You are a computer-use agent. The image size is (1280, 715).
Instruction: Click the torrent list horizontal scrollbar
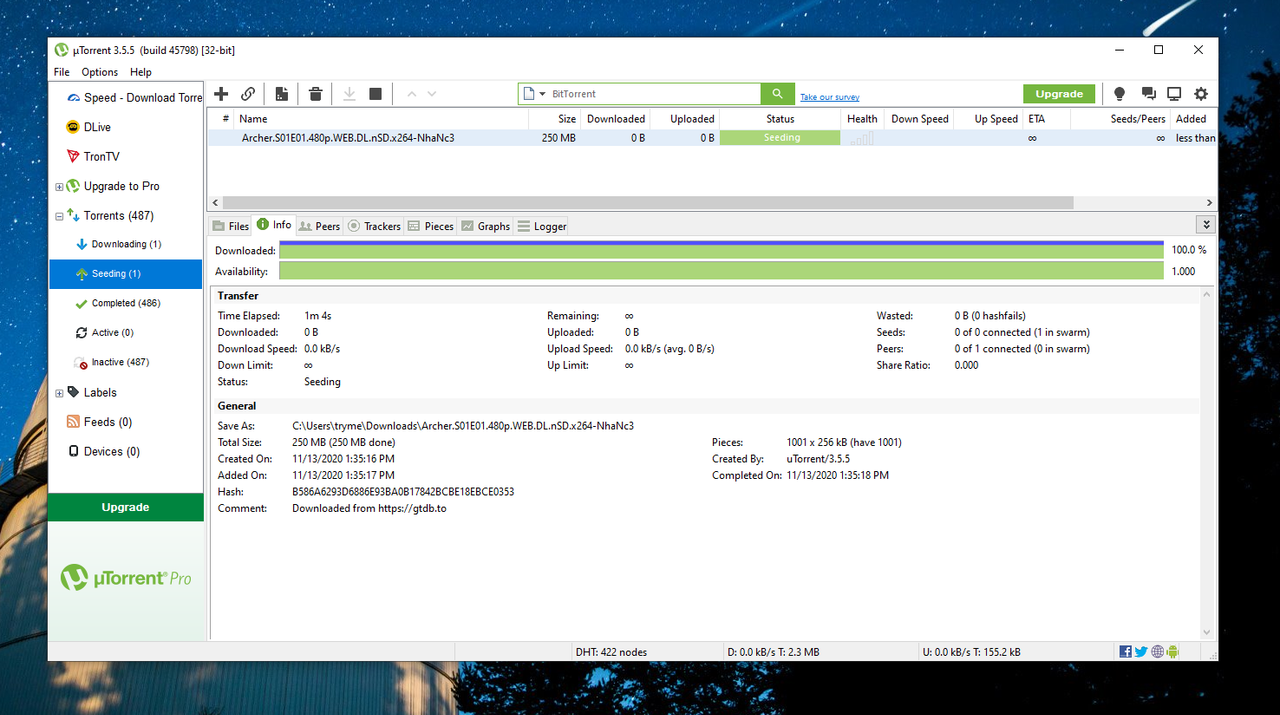(648, 202)
